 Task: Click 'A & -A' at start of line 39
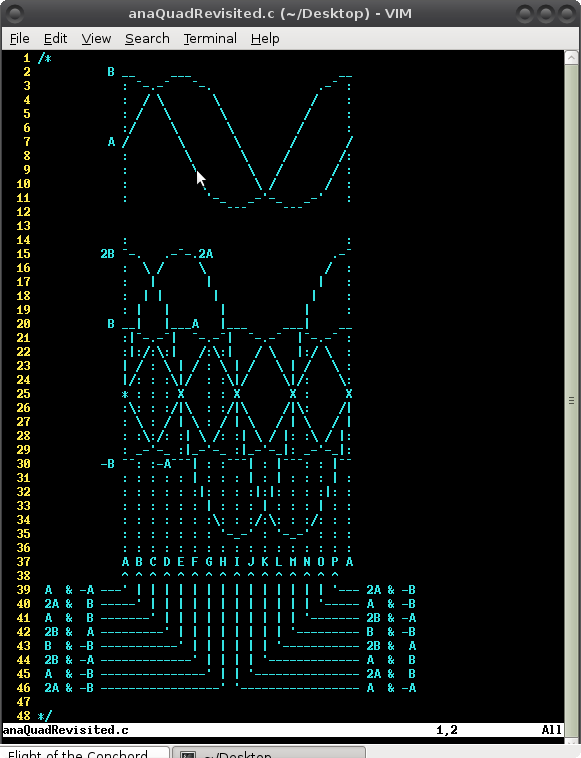coord(69,590)
